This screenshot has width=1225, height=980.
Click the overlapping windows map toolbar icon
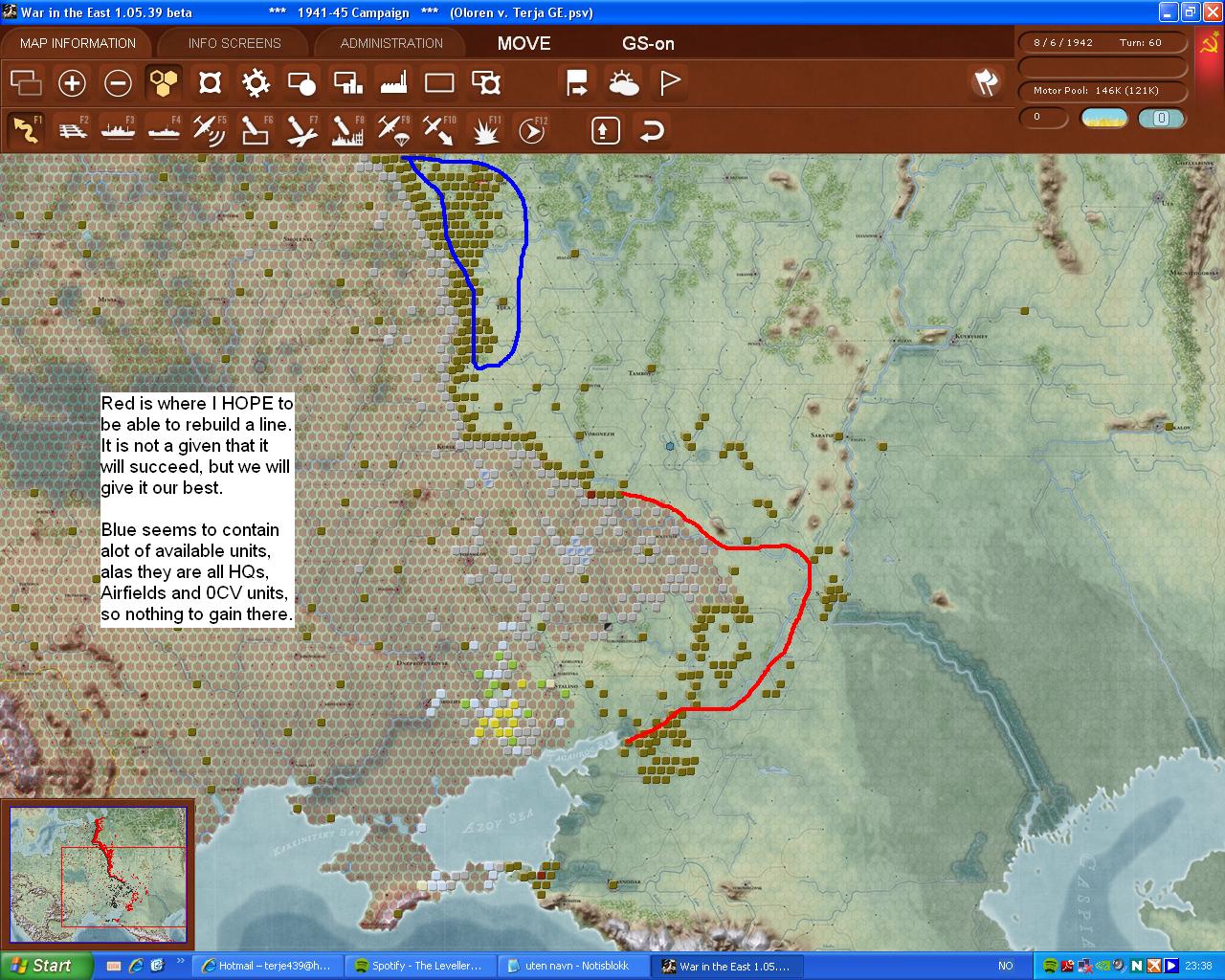pos(26,83)
